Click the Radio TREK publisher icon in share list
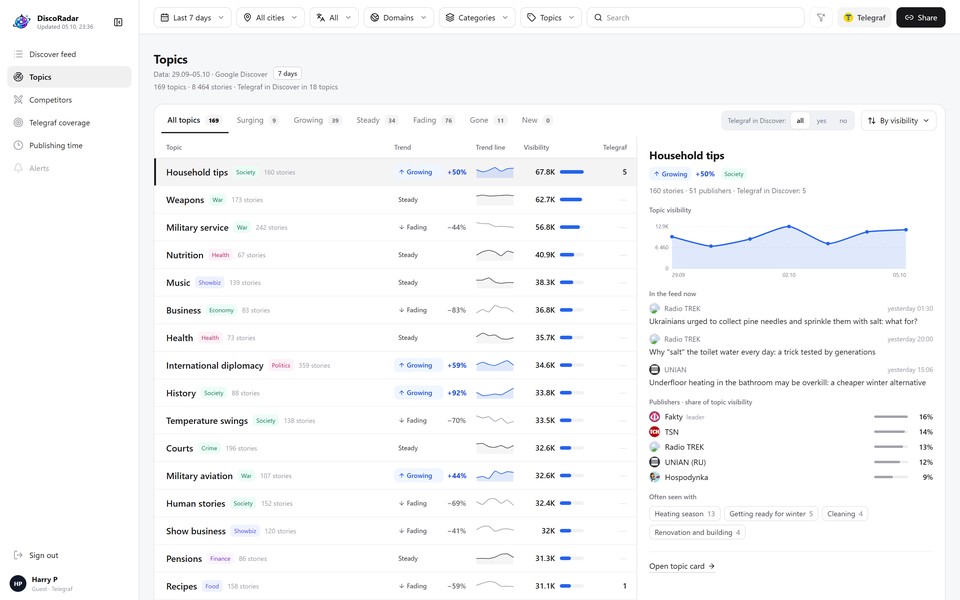The height and width of the screenshot is (600, 960). pyautogui.click(x=654, y=447)
